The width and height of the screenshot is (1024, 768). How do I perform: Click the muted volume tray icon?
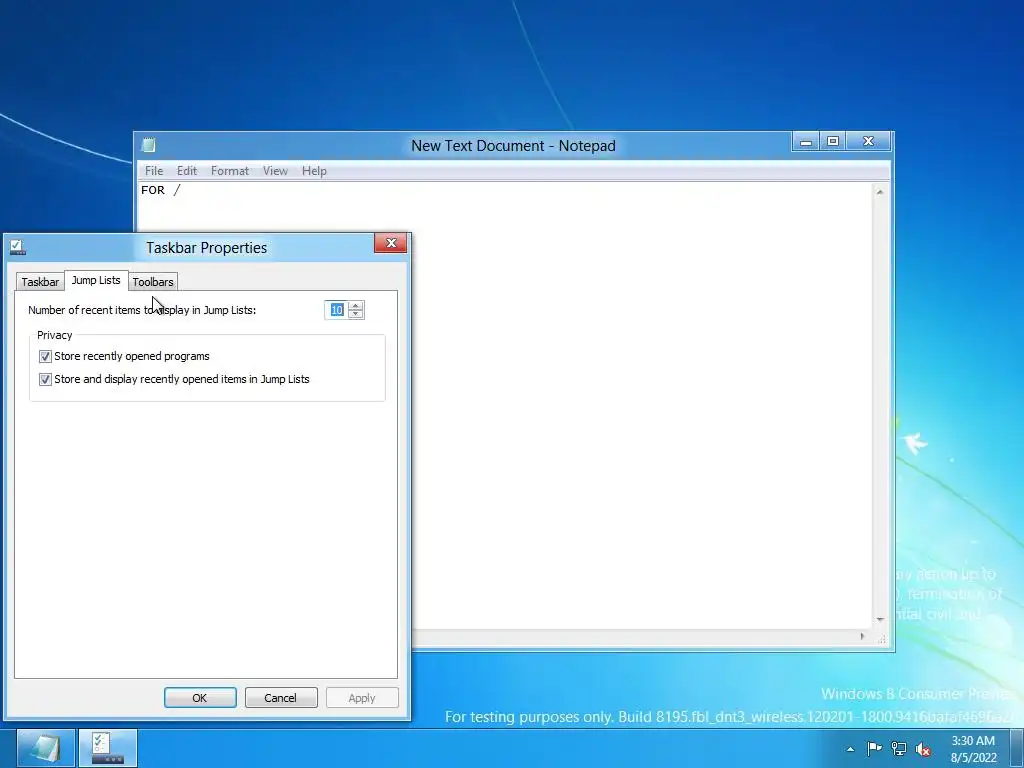point(923,749)
